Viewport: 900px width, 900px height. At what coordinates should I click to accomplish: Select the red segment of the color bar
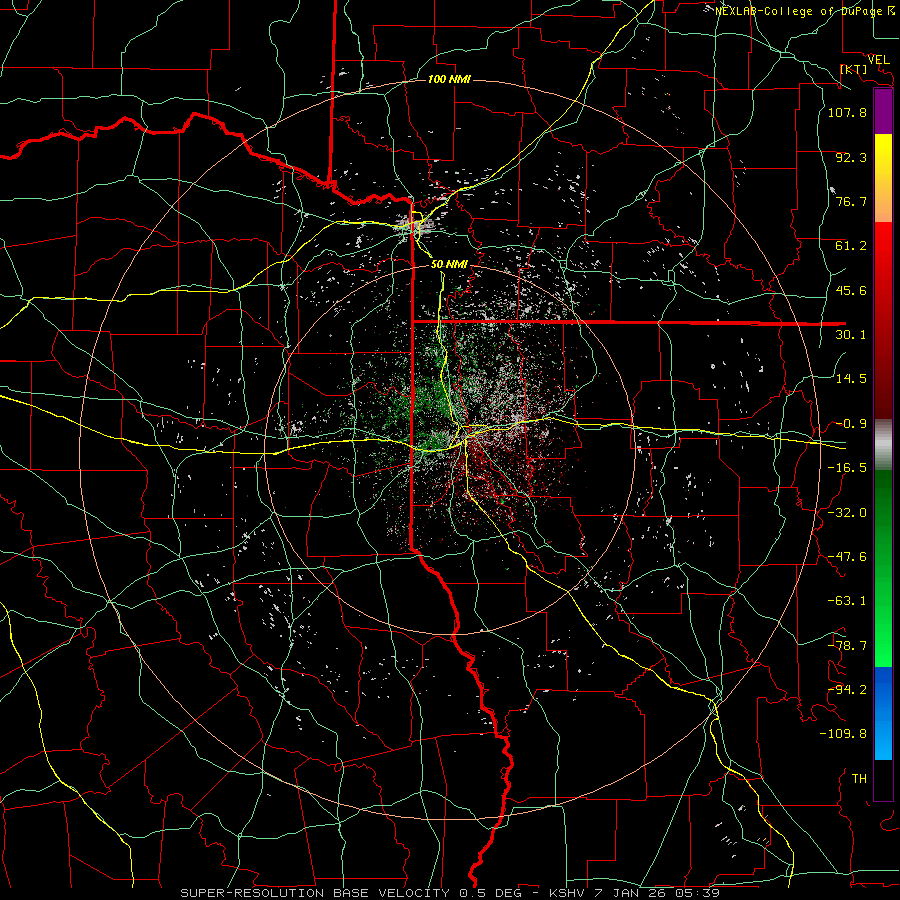click(883, 320)
